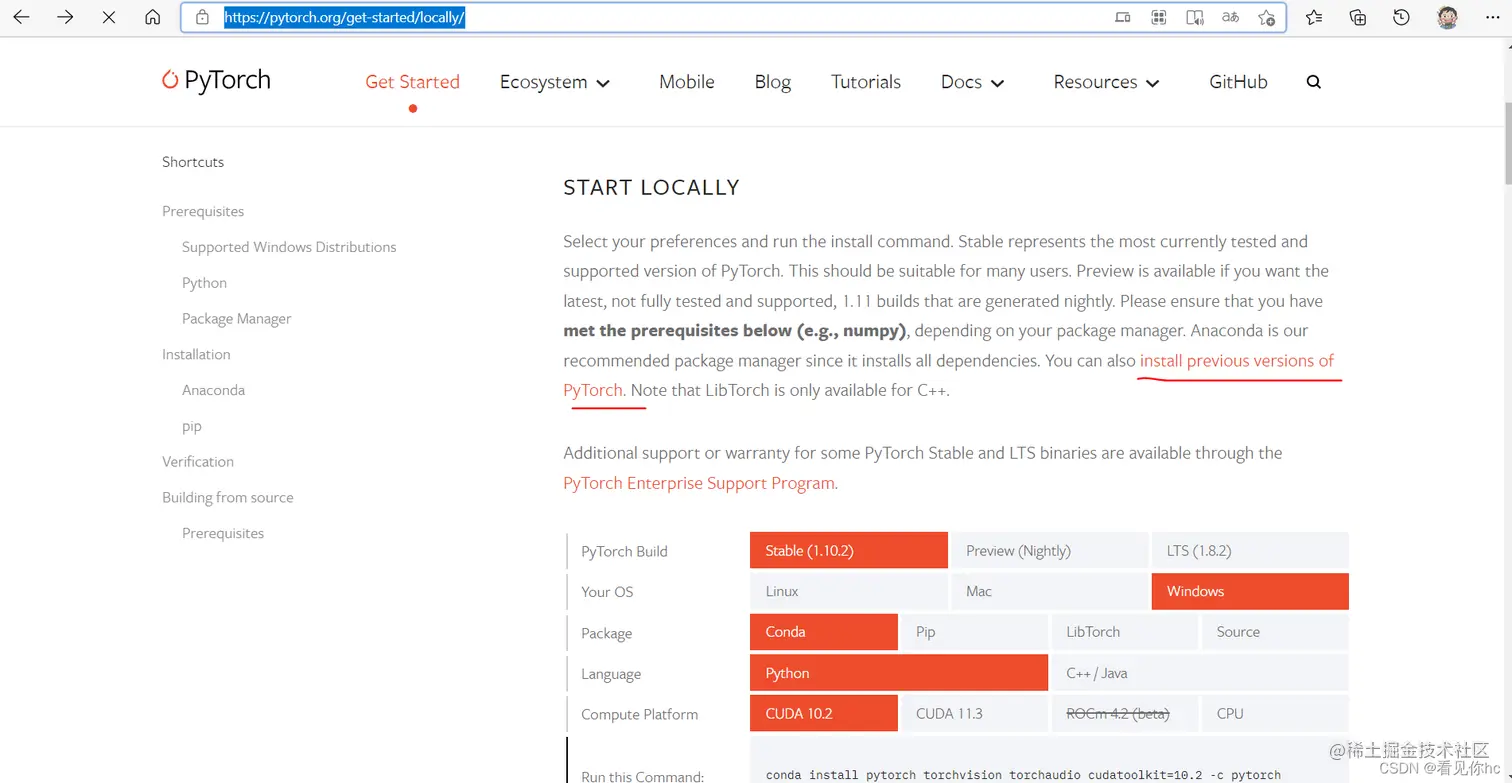1512x783 pixels.
Task: Select LTS (1.8.2) build
Action: tap(1250, 550)
